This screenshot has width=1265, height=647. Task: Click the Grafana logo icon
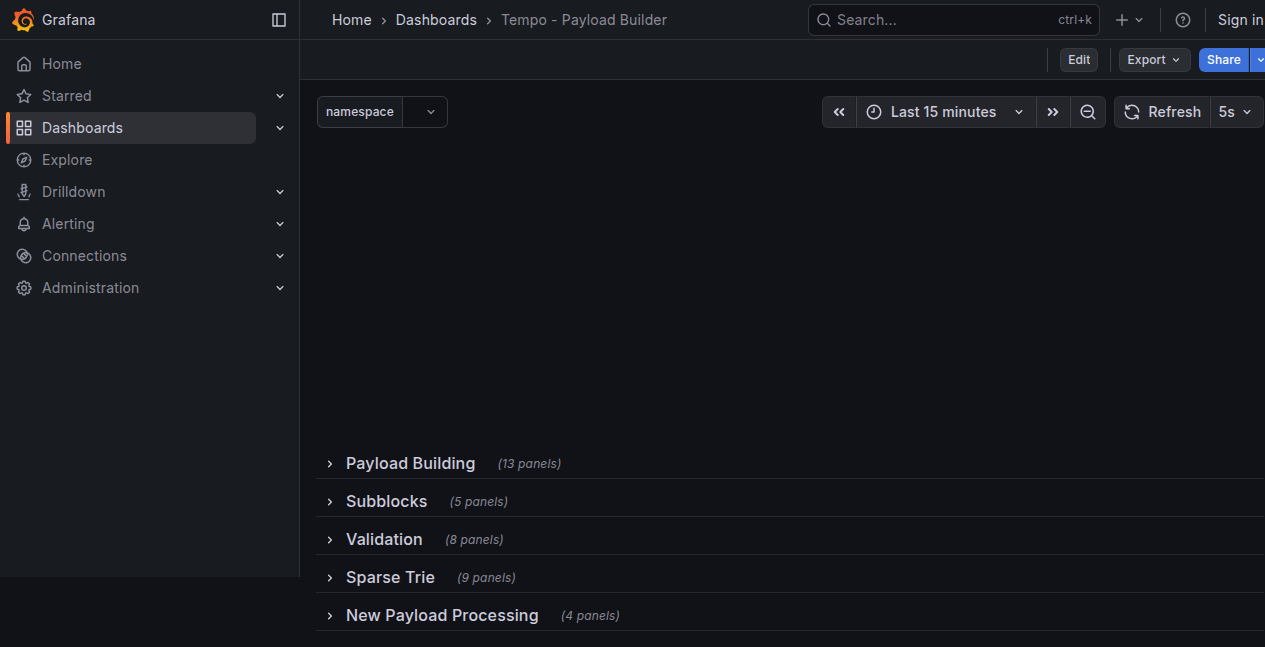pyautogui.click(x=23, y=20)
